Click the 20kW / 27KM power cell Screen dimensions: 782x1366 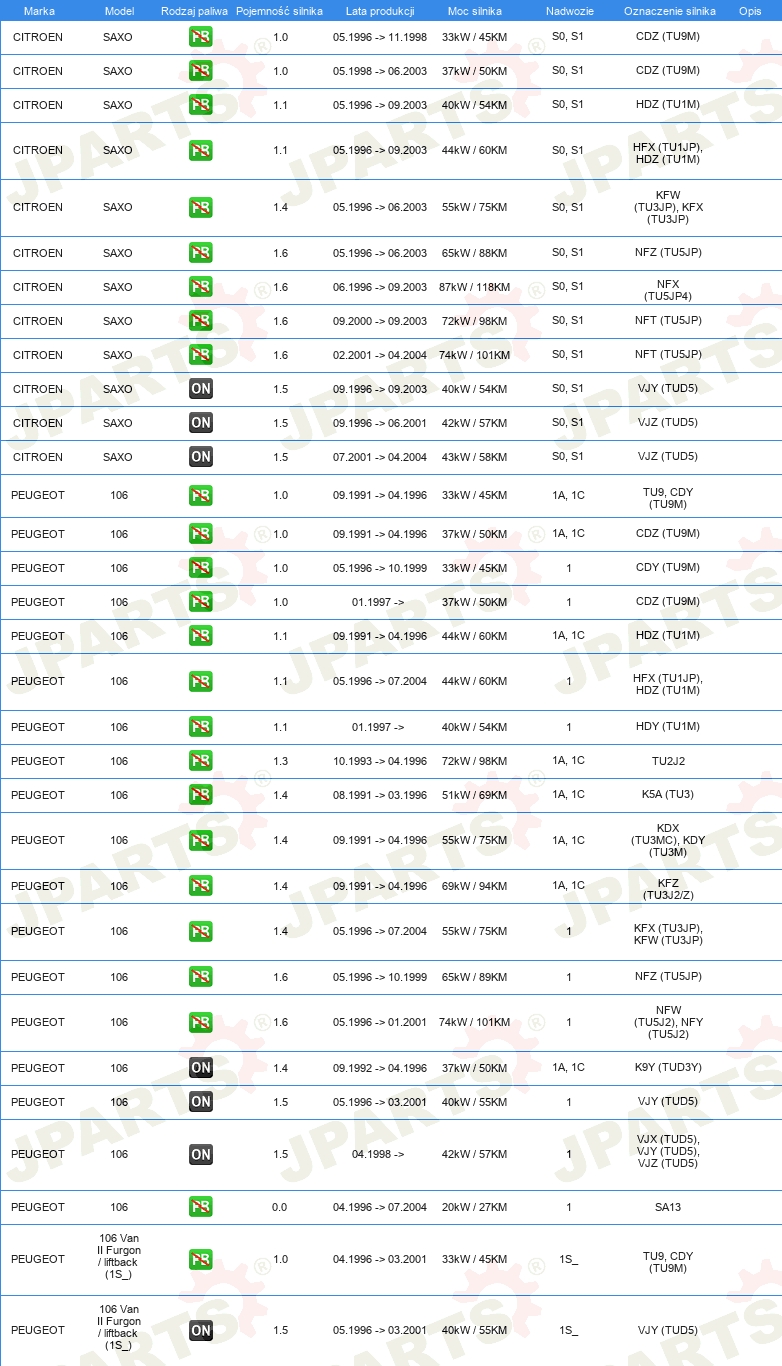(474, 1207)
